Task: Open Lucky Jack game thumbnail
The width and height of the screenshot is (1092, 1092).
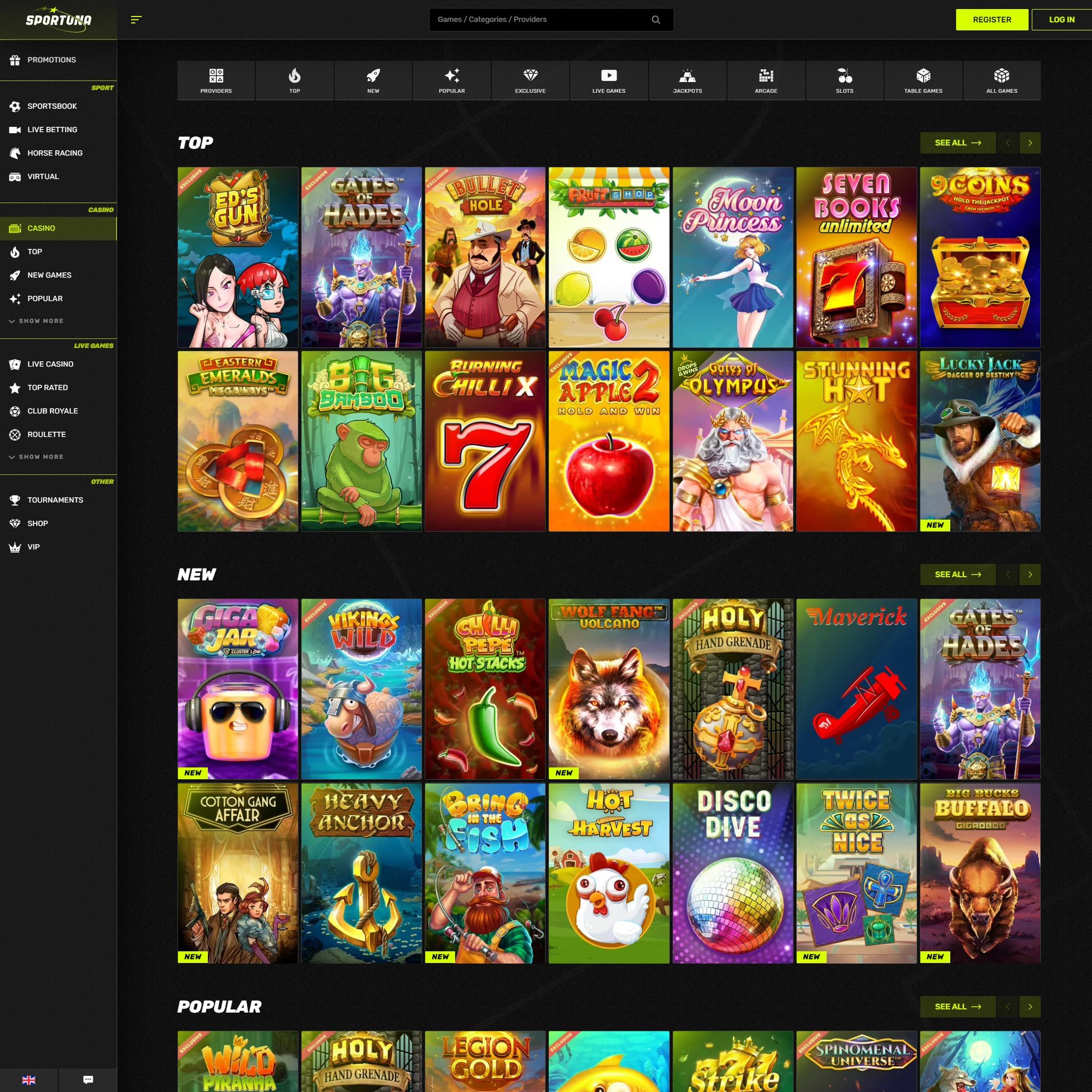Action: tap(980, 441)
